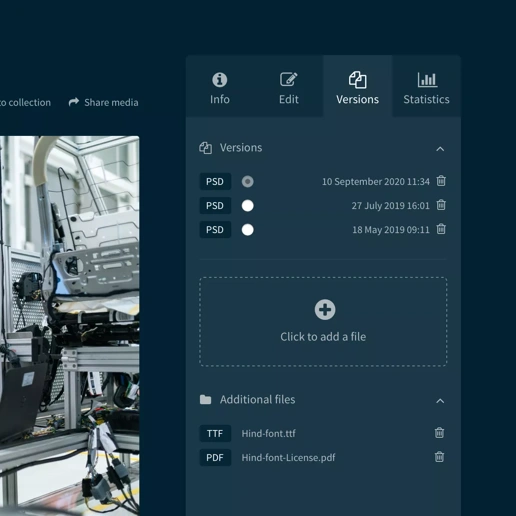Select the 10 September 2020 version radio

[x=247, y=182]
